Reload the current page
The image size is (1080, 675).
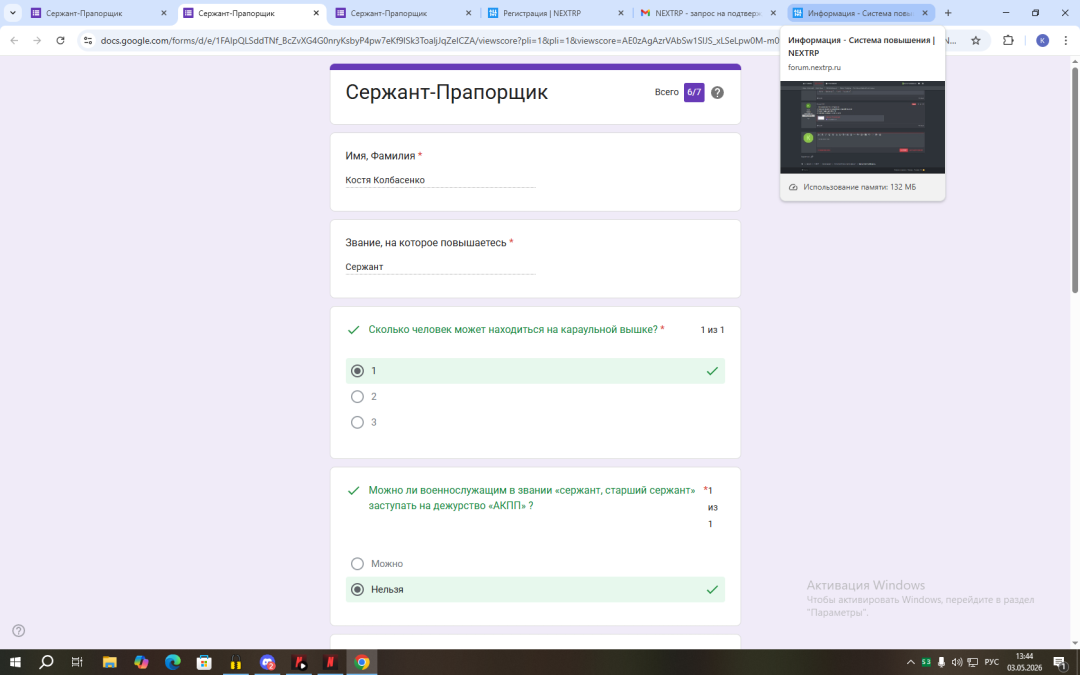tap(61, 41)
